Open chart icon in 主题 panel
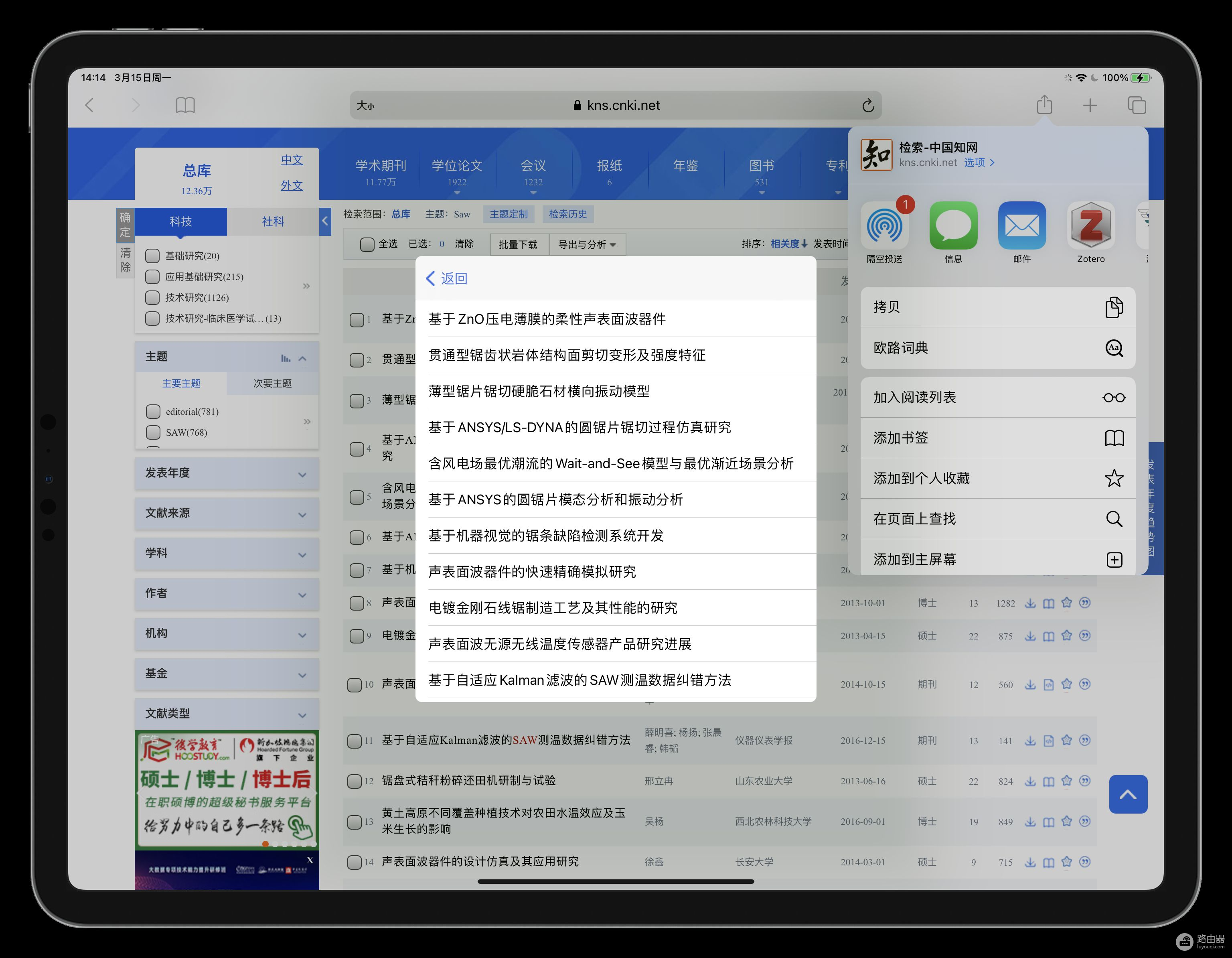The width and height of the screenshot is (1232, 958). (286, 358)
